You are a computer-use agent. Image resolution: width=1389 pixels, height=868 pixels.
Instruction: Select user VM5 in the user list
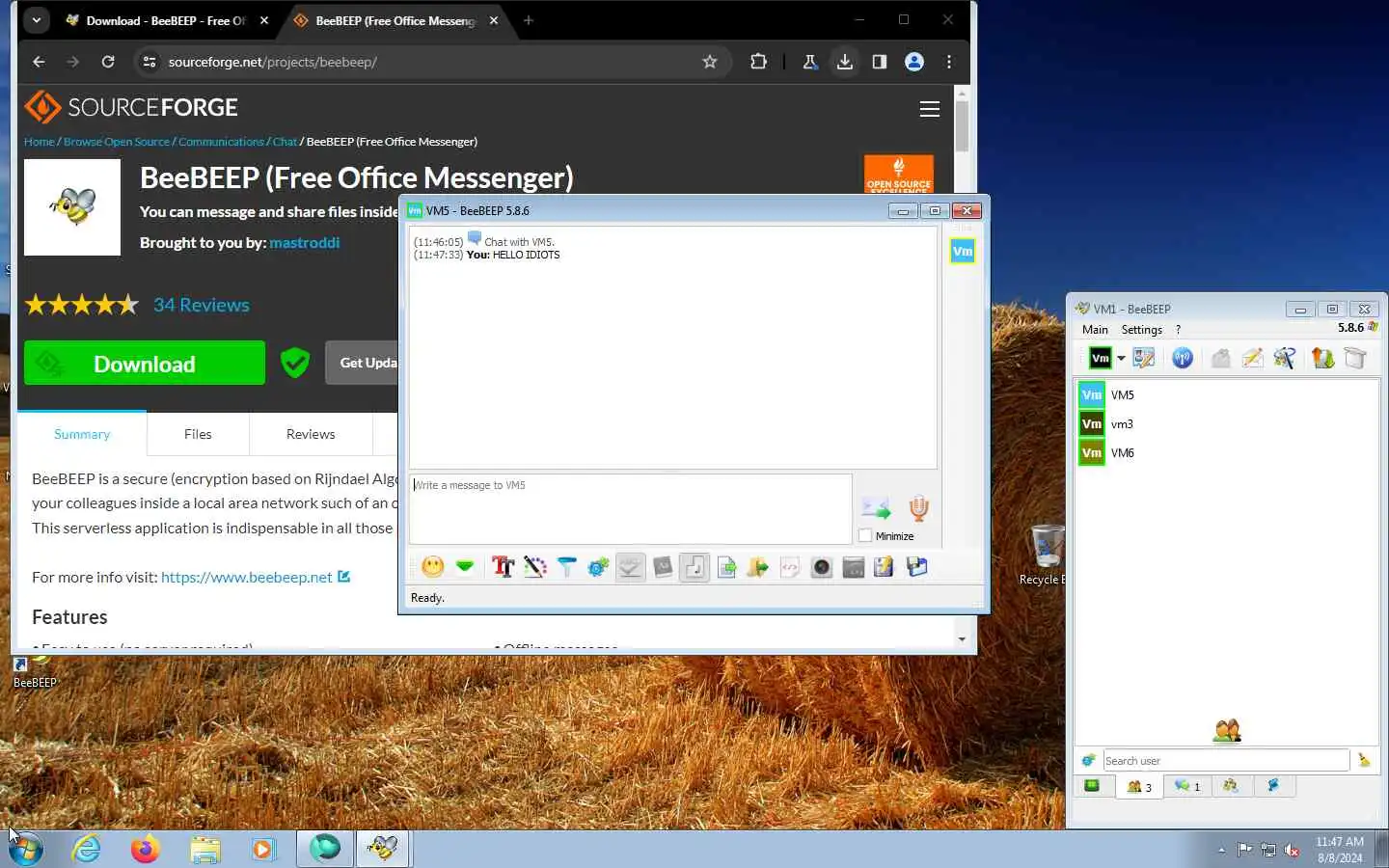[x=1227, y=394]
